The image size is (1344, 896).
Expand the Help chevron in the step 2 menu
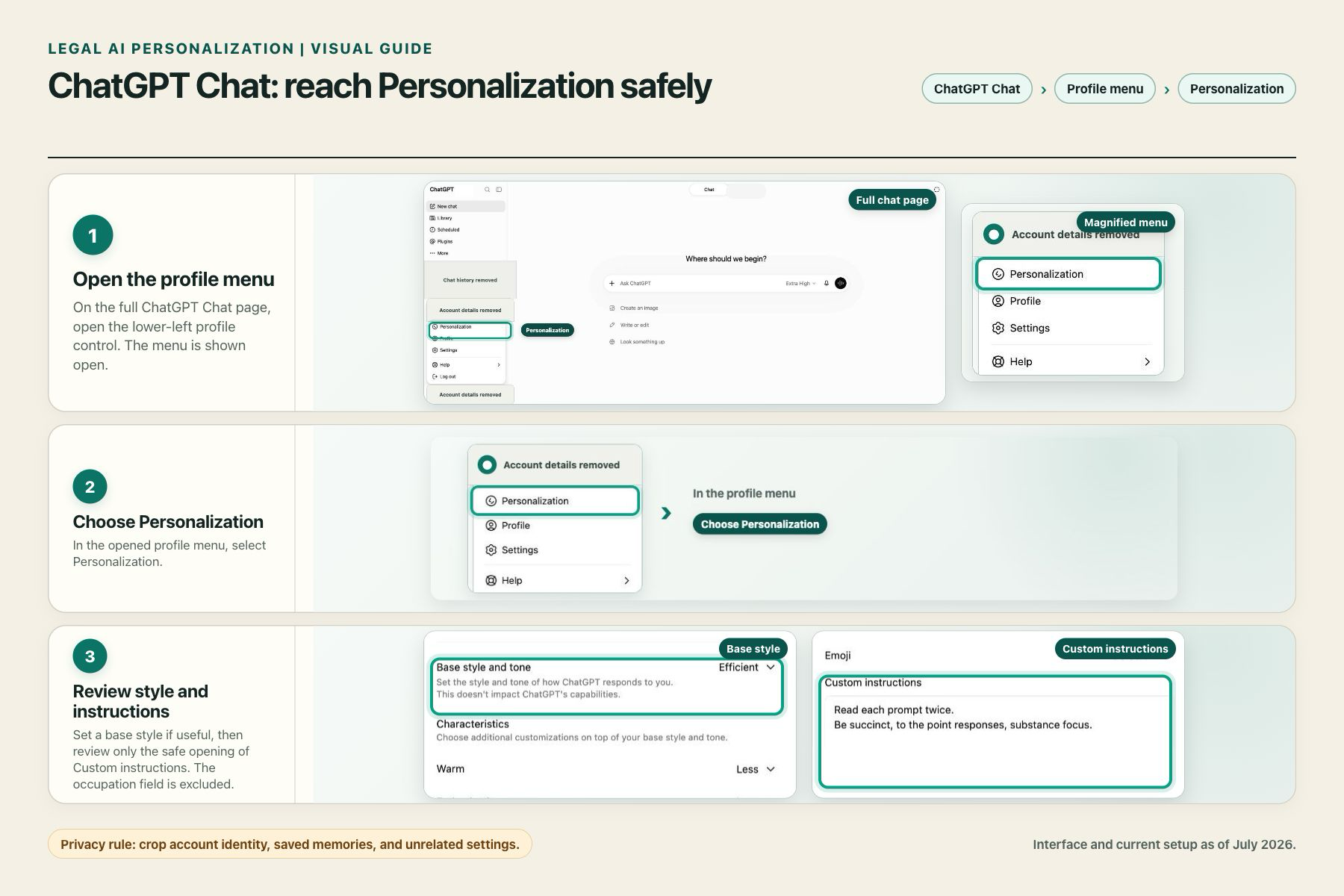pos(626,581)
